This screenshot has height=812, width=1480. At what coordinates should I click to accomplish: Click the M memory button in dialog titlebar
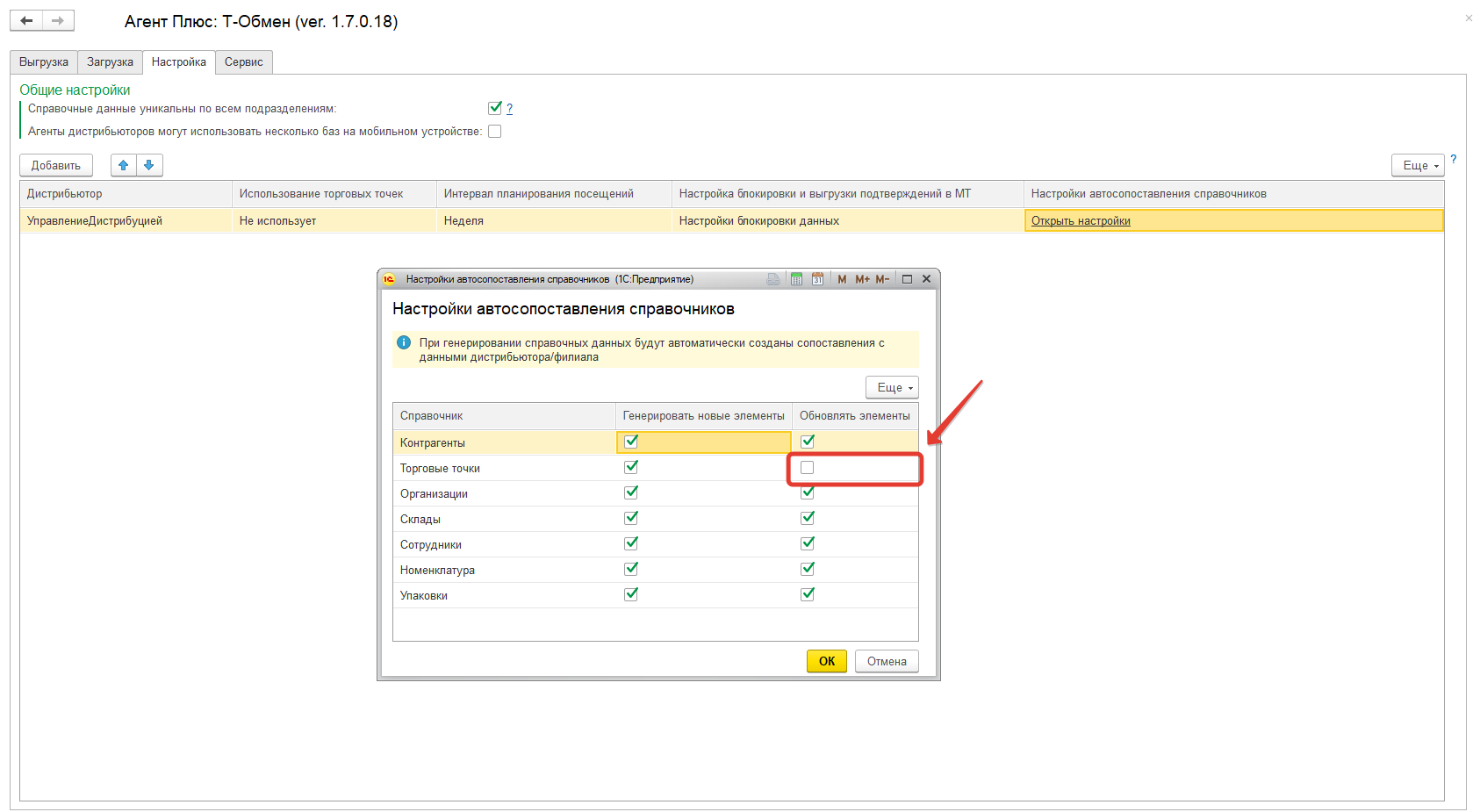tap(842, 279)
